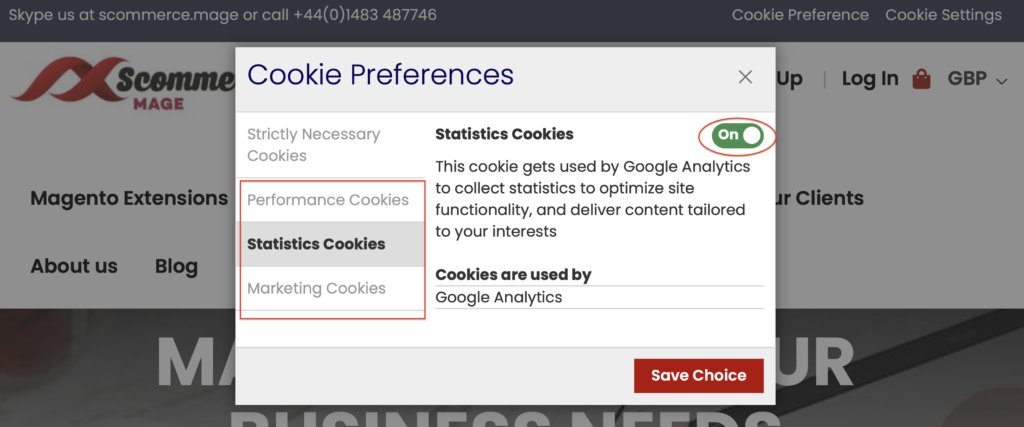Click the partially hidden Sign Up link

789,79
